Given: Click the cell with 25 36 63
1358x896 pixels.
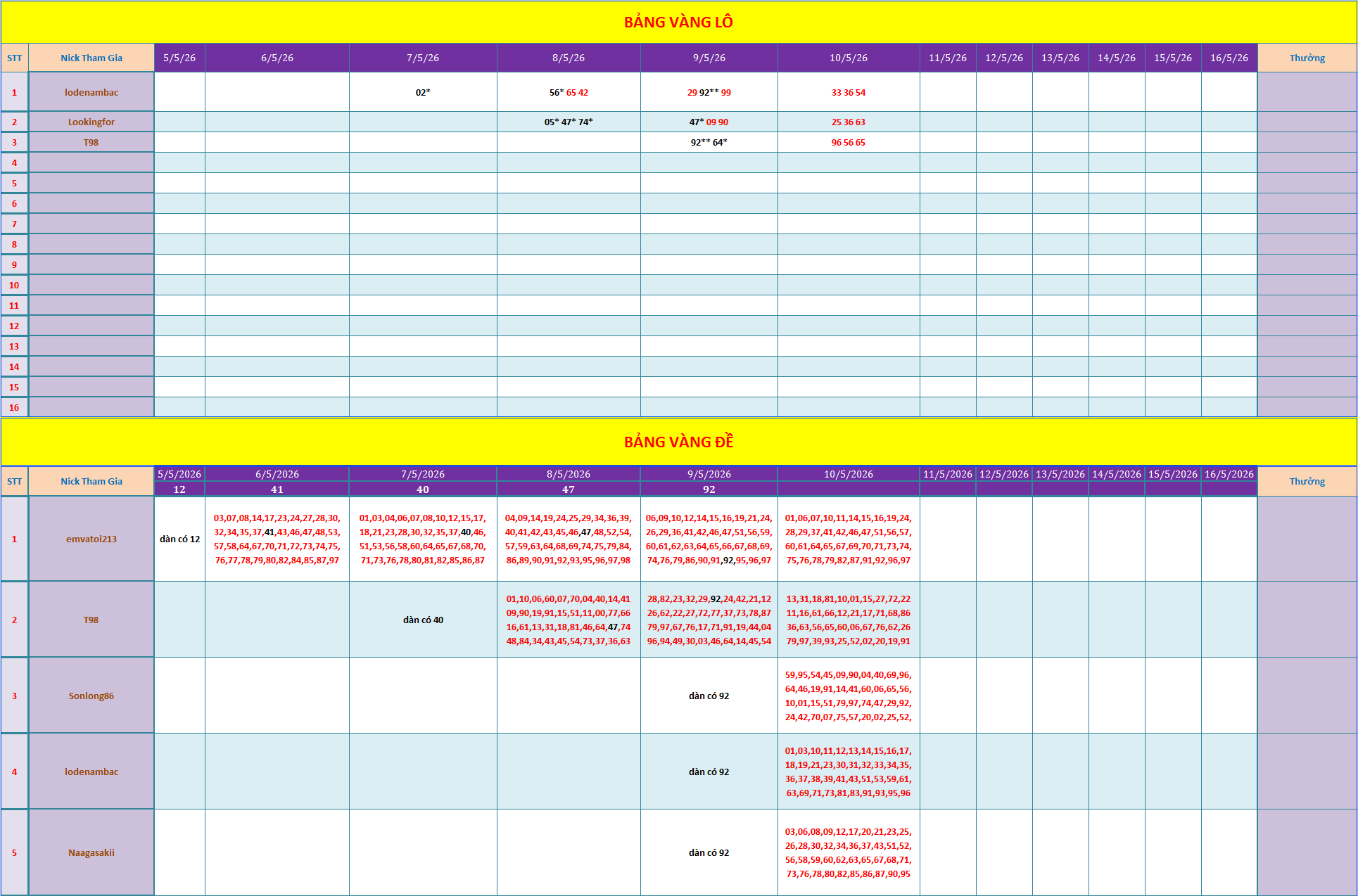Looking at the screenshot, I should 849,122.
